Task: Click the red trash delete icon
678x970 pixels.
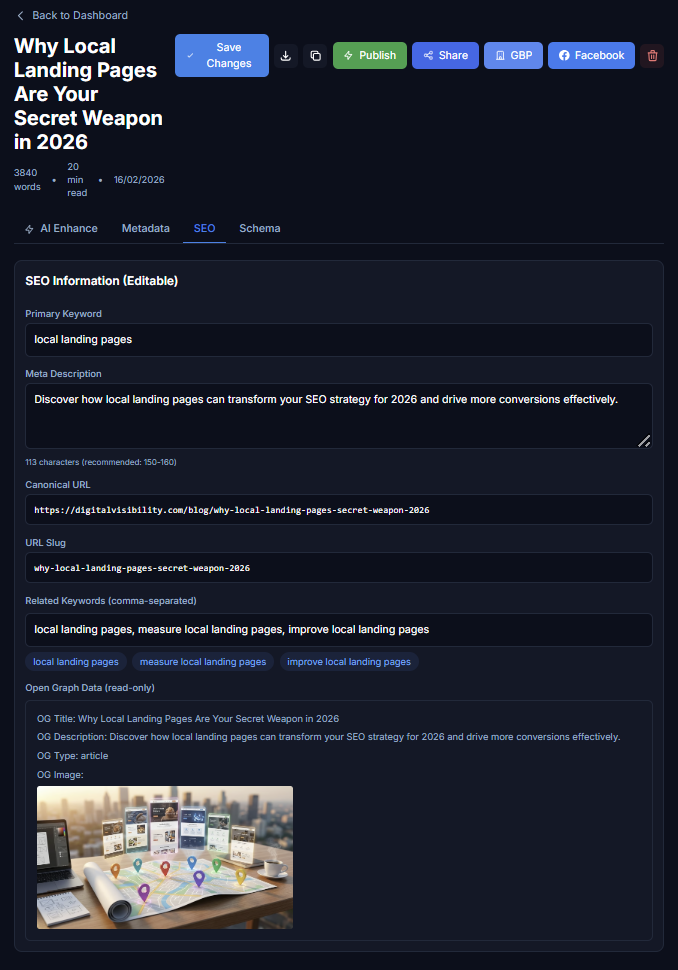Action: (x=652, y=56)
